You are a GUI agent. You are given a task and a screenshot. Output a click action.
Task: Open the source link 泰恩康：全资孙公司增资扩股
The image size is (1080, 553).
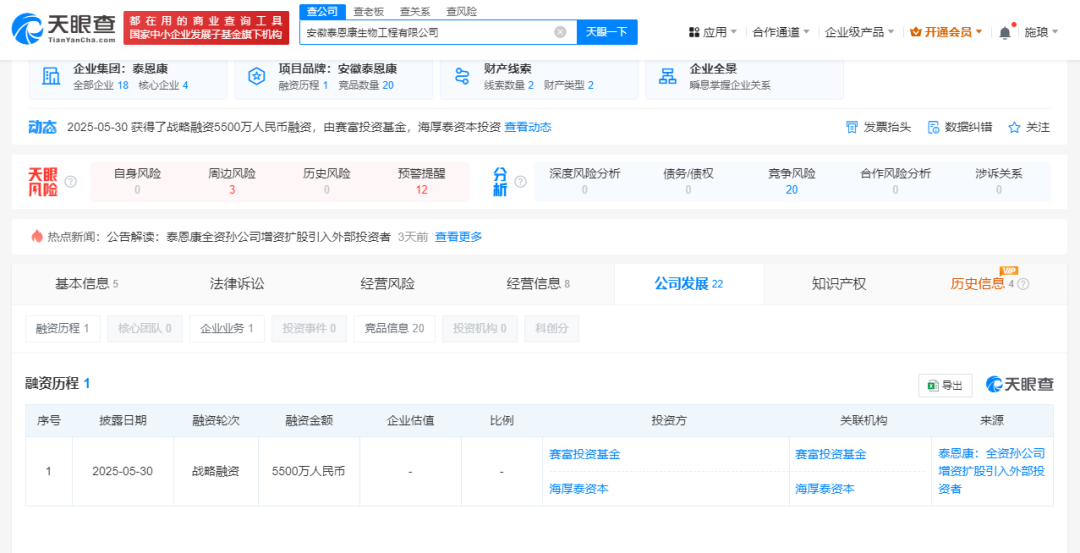coord(992,471)
